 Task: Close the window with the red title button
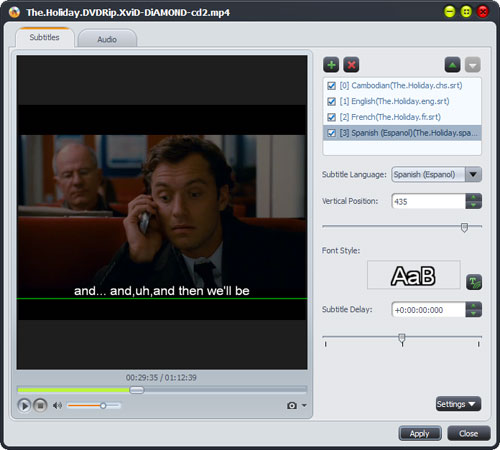pos(483,12)
